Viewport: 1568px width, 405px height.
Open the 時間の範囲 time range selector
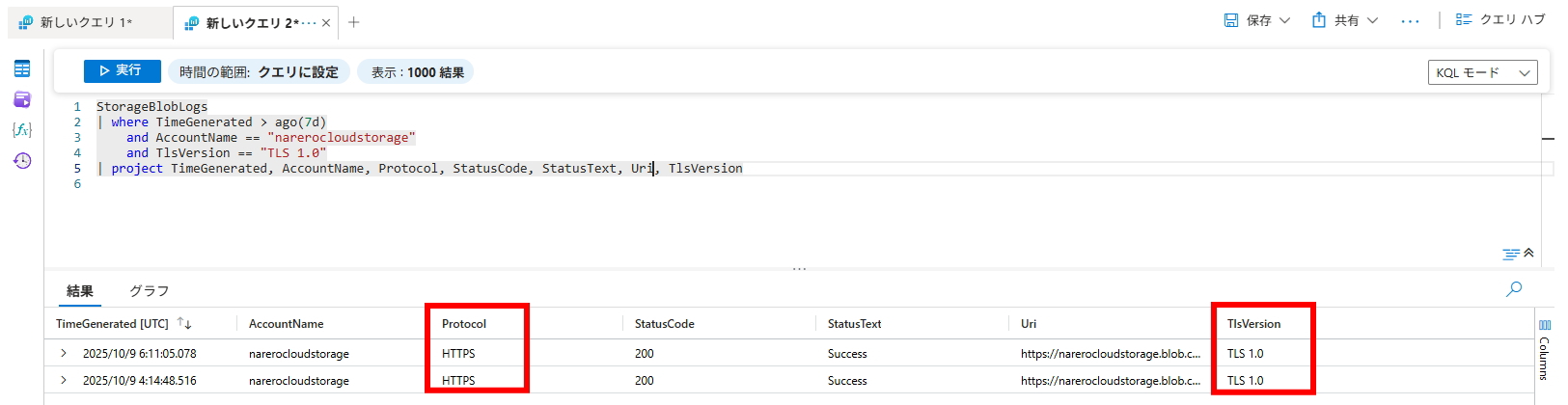click(259, 72)
